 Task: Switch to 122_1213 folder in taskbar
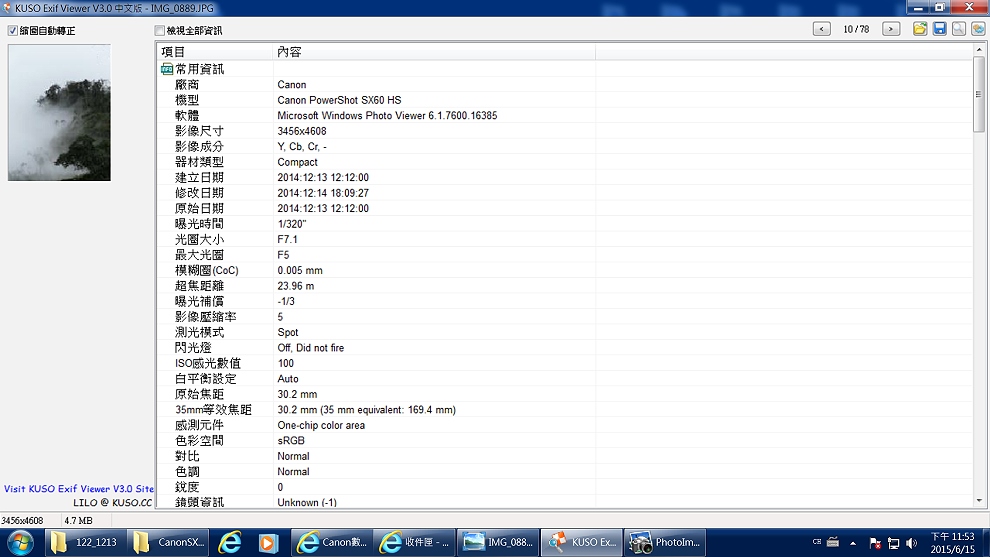click(x=85, y=542)
